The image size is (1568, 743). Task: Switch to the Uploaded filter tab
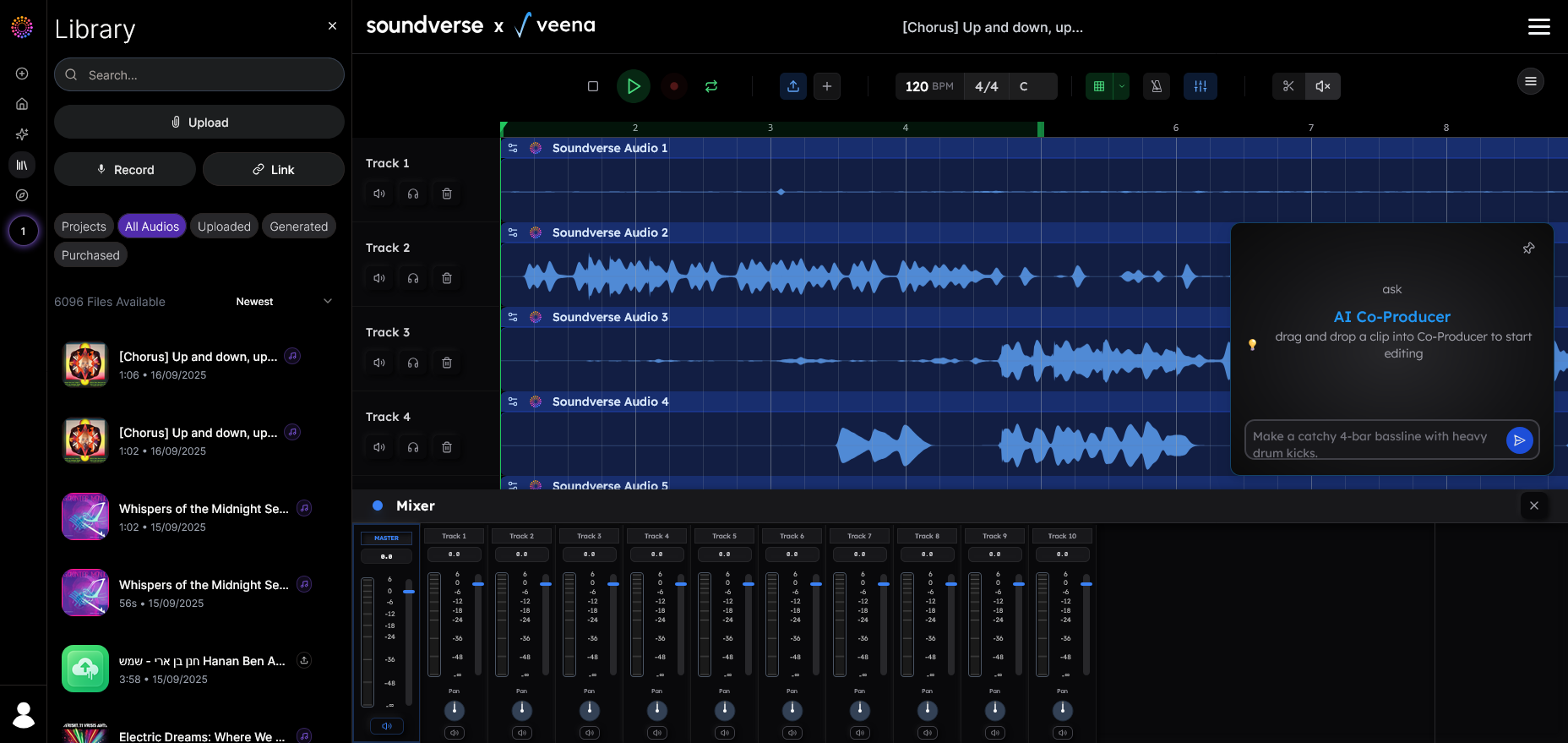(x=224, y=227)
